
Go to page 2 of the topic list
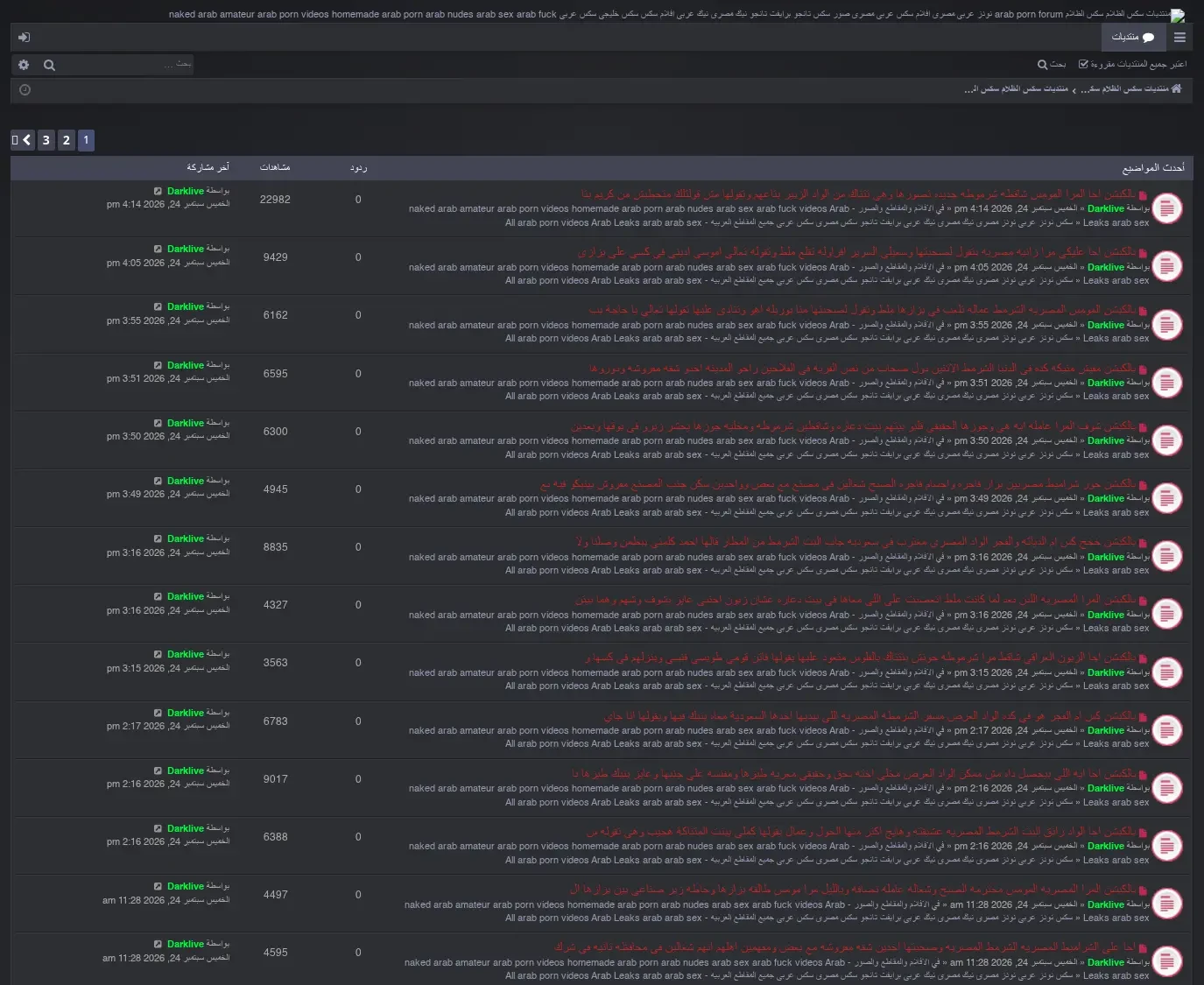(x=66, y=140)
